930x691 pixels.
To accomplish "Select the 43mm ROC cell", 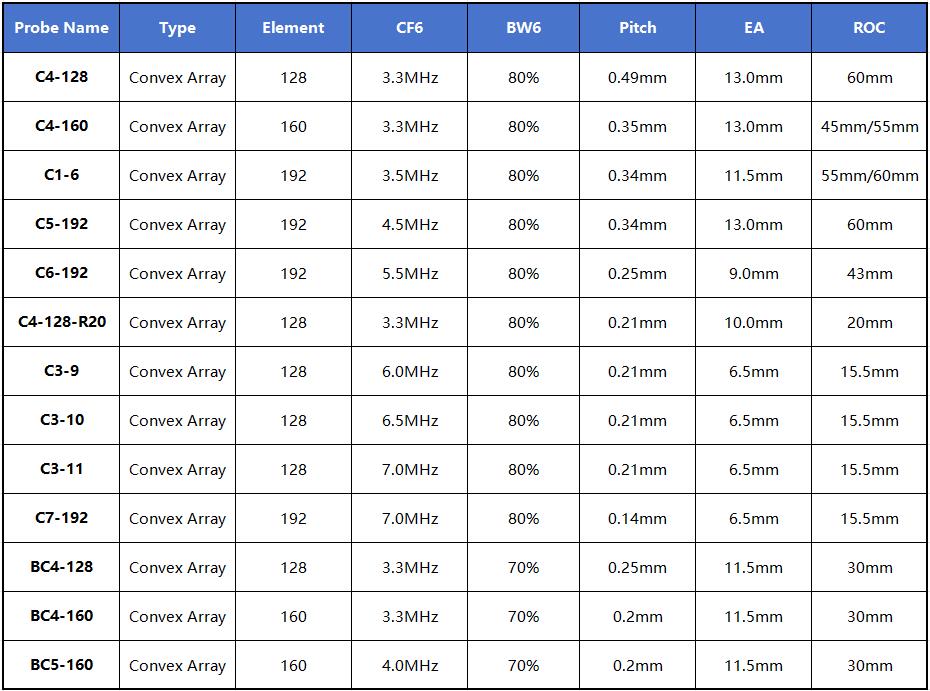I will tap(869, 274).
